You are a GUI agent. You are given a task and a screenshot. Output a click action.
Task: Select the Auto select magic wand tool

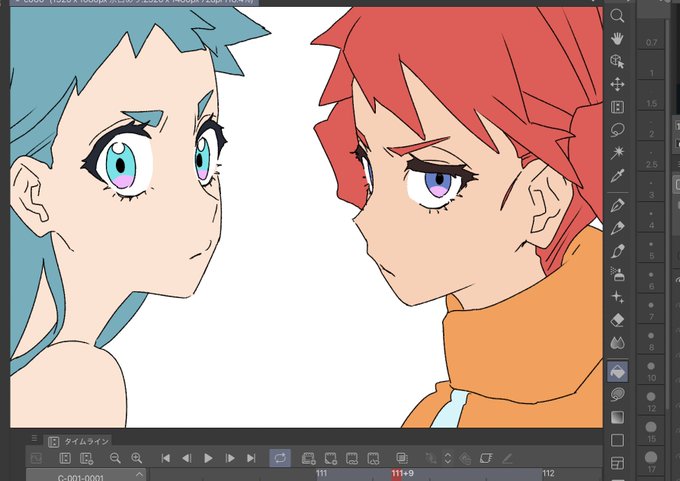pyautogui.click(x=617, y=152)
